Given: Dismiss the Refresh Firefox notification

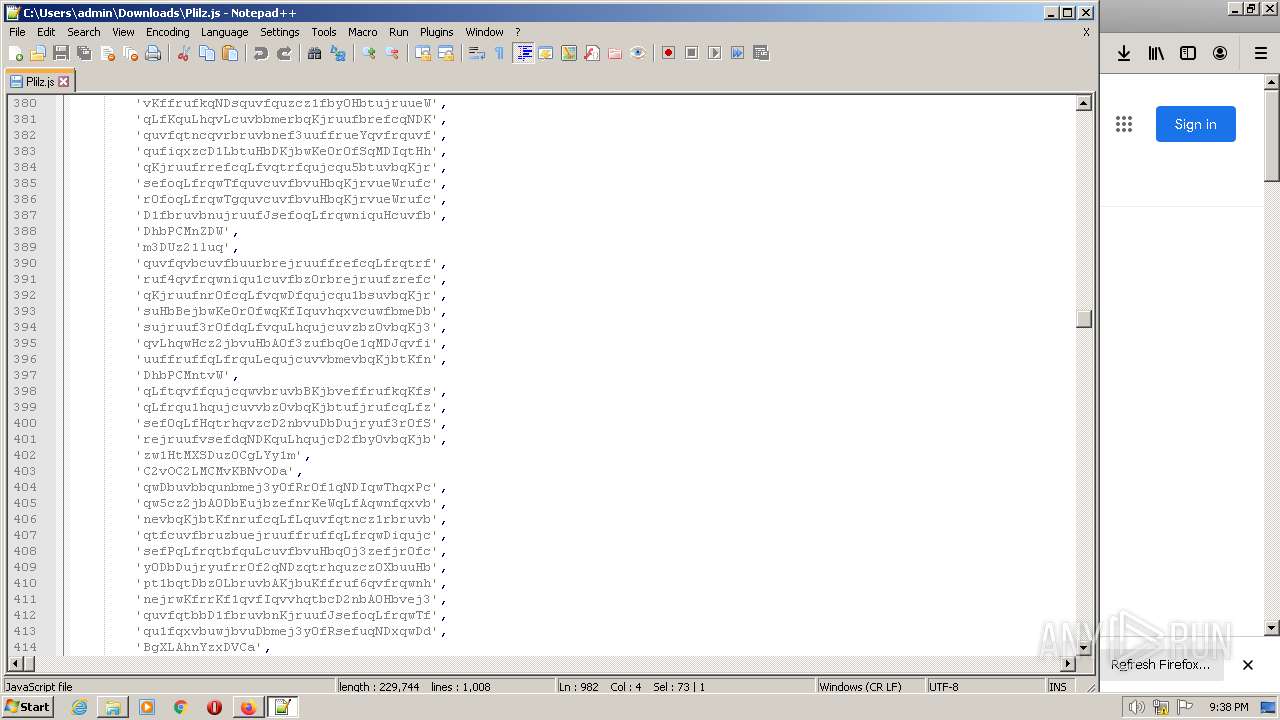Looking at the screenshot, I should [1248, 665].
